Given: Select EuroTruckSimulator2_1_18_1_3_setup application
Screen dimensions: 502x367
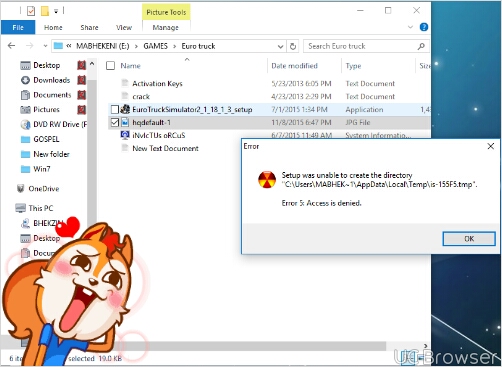Looking at the screenshot, I should pos(192,109).
